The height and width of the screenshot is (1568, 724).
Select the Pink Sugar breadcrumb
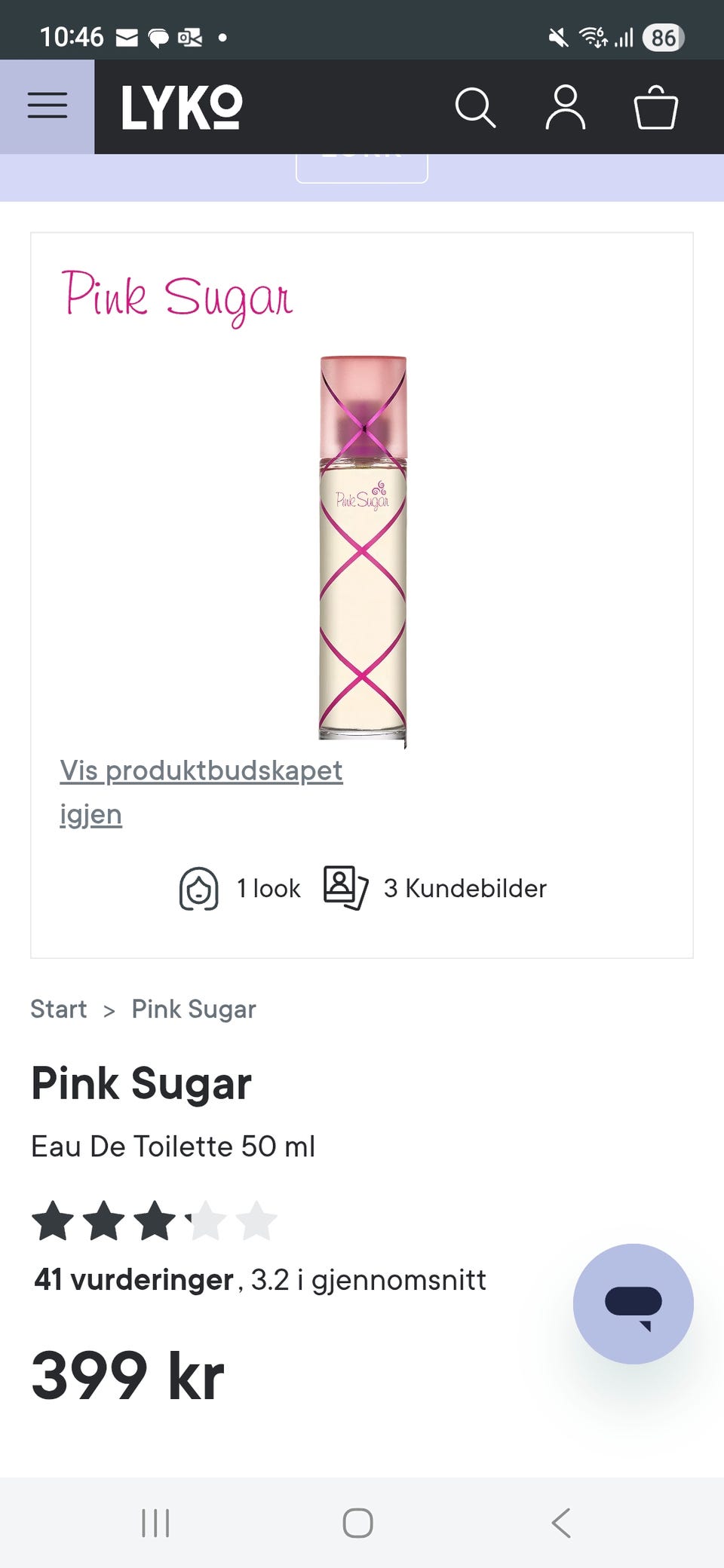194,1009
